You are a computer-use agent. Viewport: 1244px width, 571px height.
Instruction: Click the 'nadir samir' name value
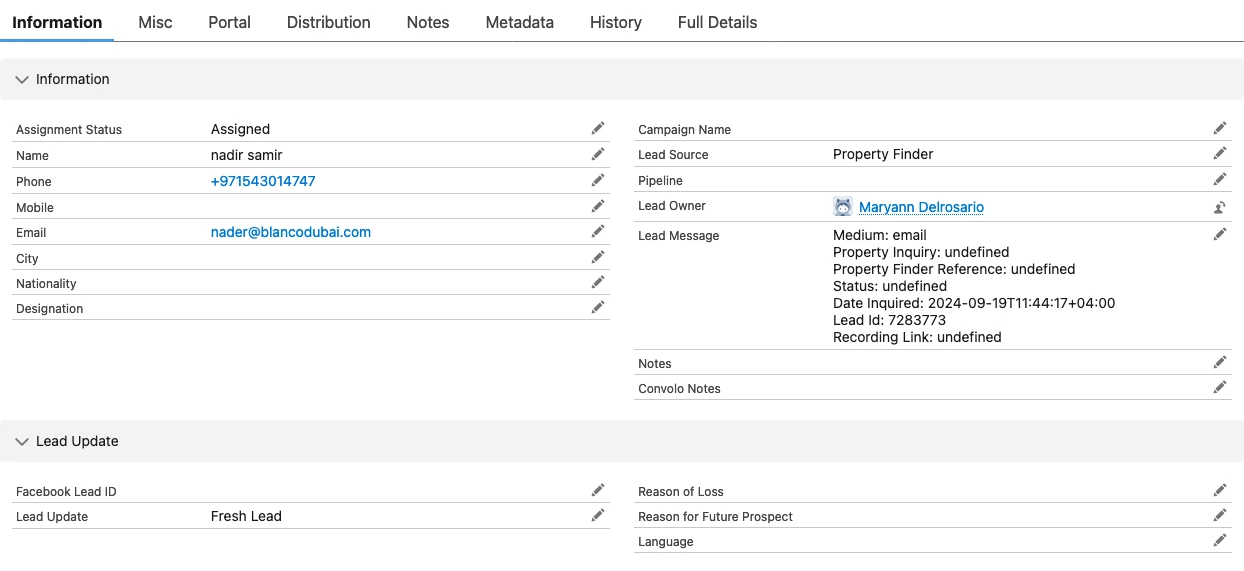246,155
